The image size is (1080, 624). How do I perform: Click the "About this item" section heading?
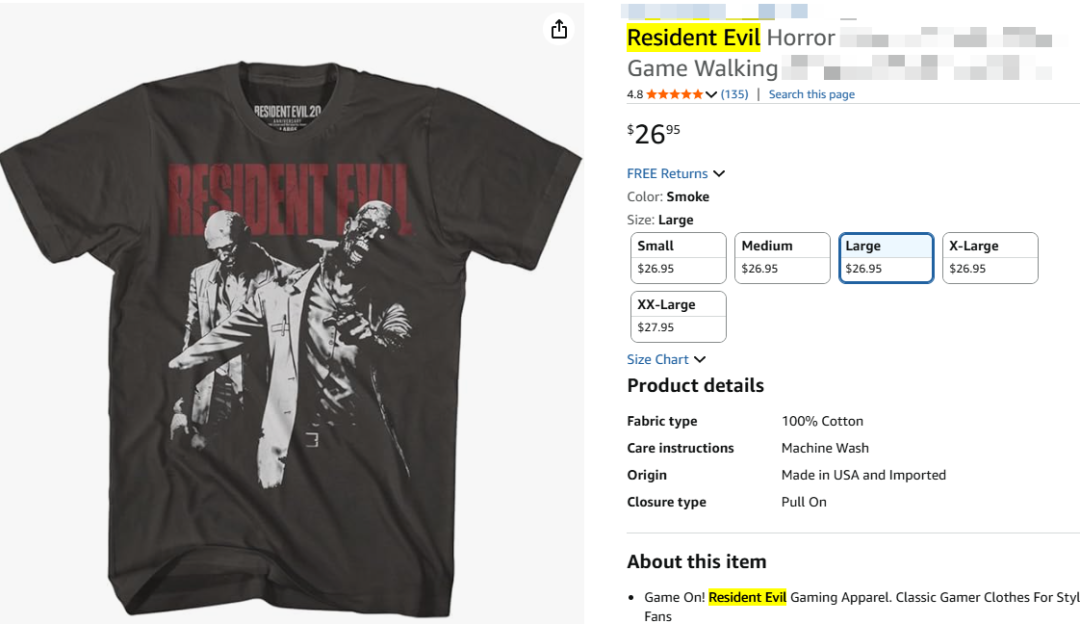click(696, 562)
